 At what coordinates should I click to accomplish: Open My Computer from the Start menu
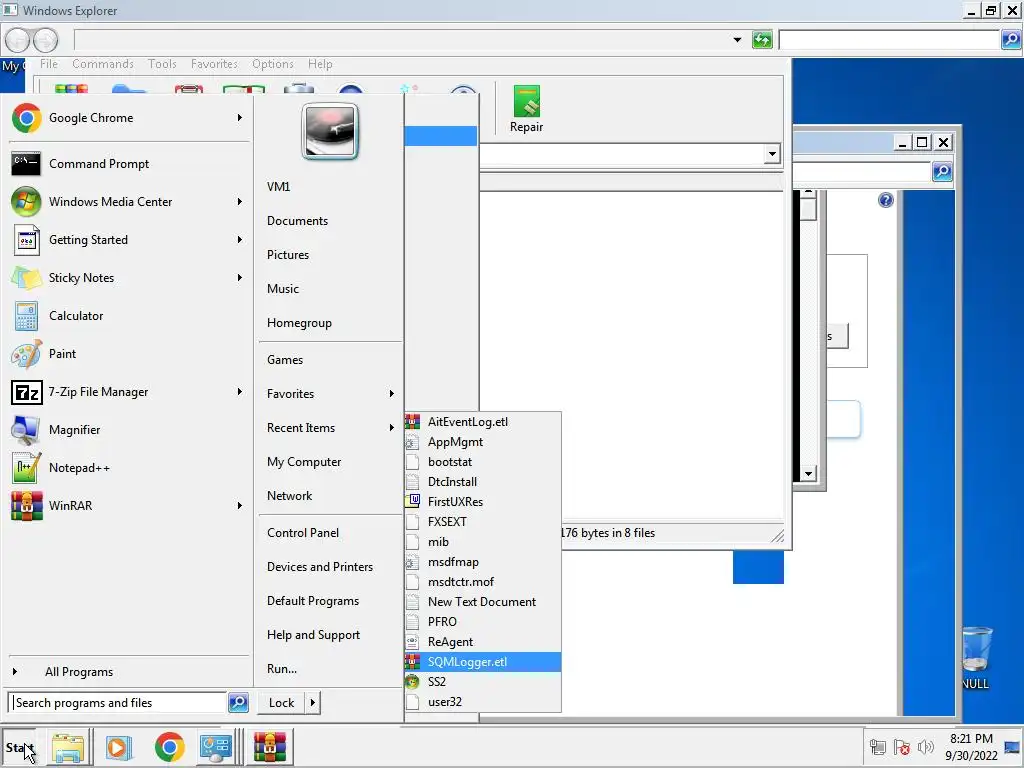[304, 462]
